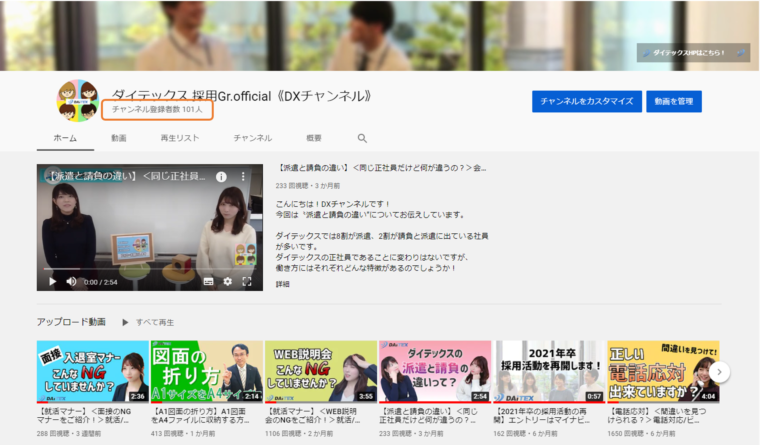This screenshot has width=760, height=445.
Task: Open the 概要 tab
Action: (314, 138)
